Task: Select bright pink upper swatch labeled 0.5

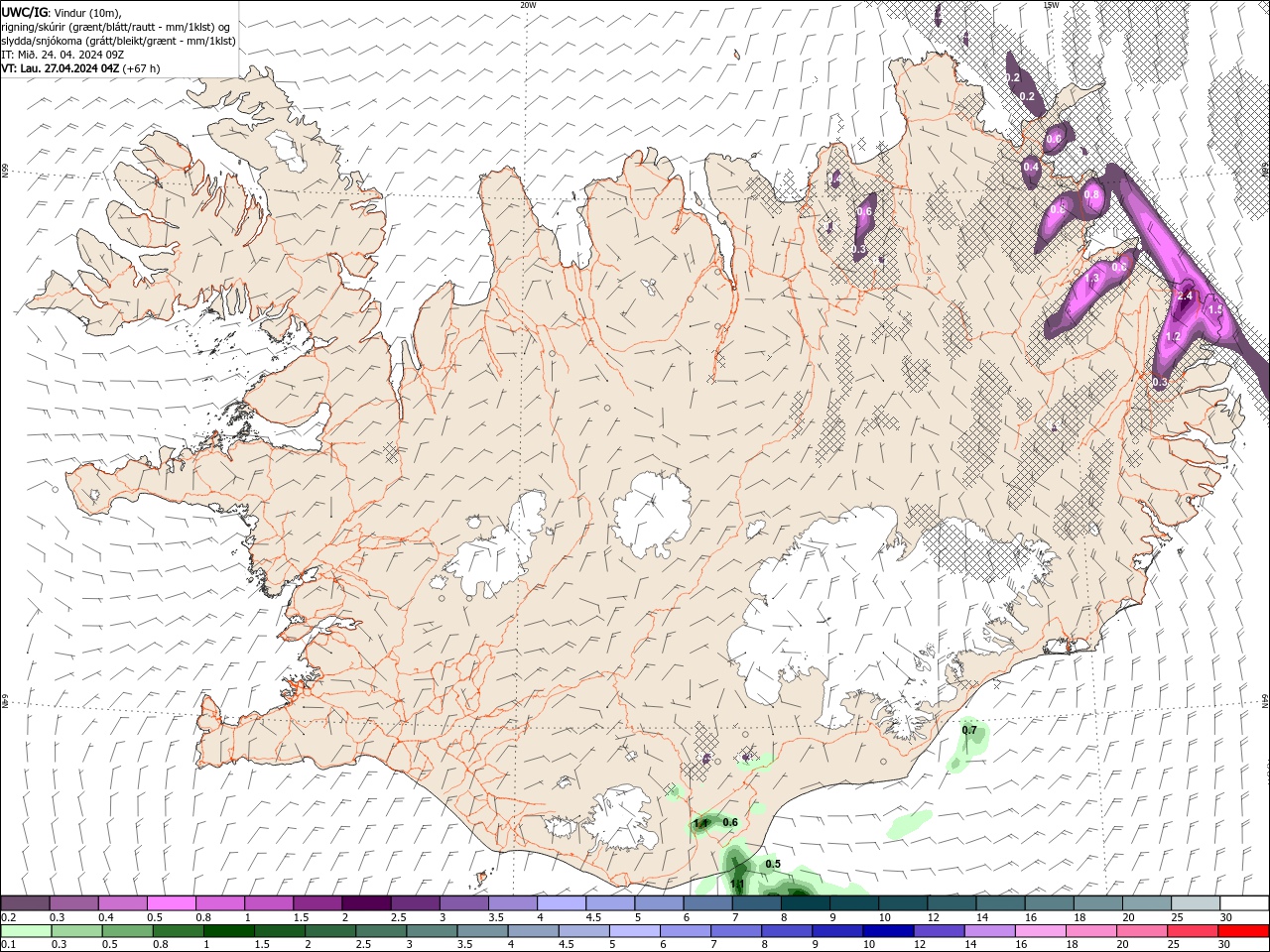Action: click(x=171, y=902)
